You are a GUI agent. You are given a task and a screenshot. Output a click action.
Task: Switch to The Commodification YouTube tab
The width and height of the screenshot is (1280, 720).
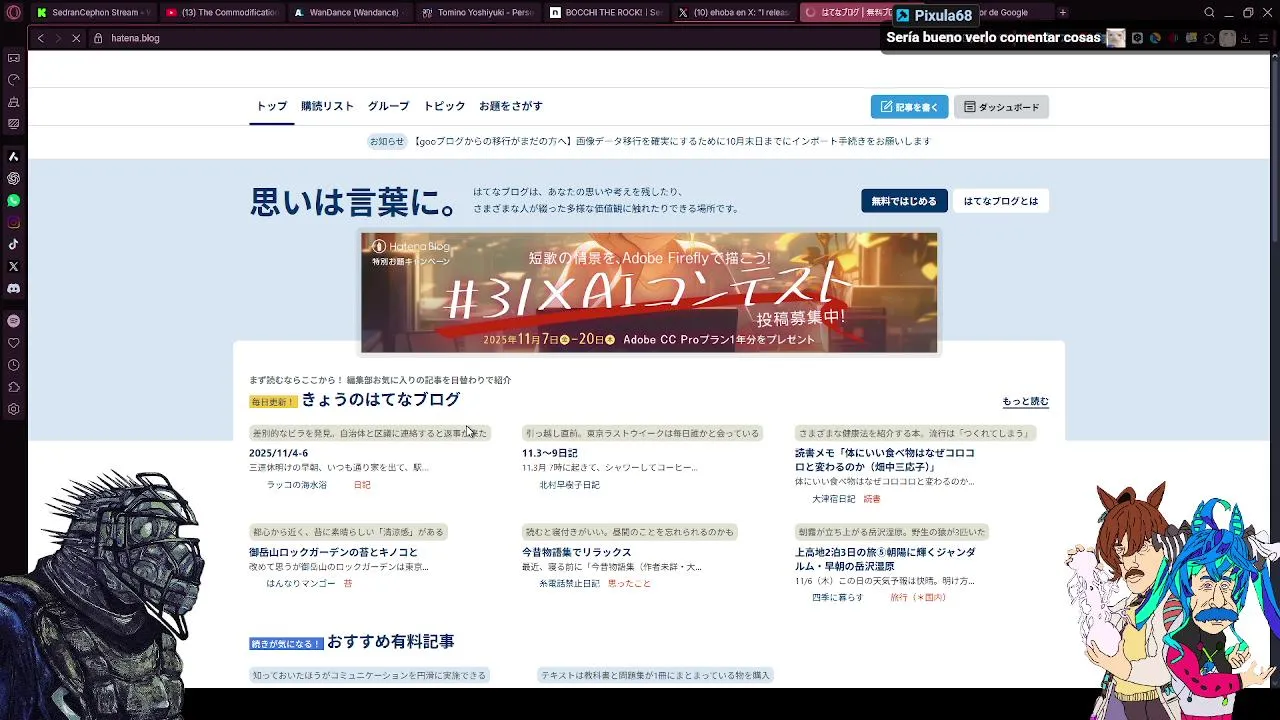coord(222,13)
